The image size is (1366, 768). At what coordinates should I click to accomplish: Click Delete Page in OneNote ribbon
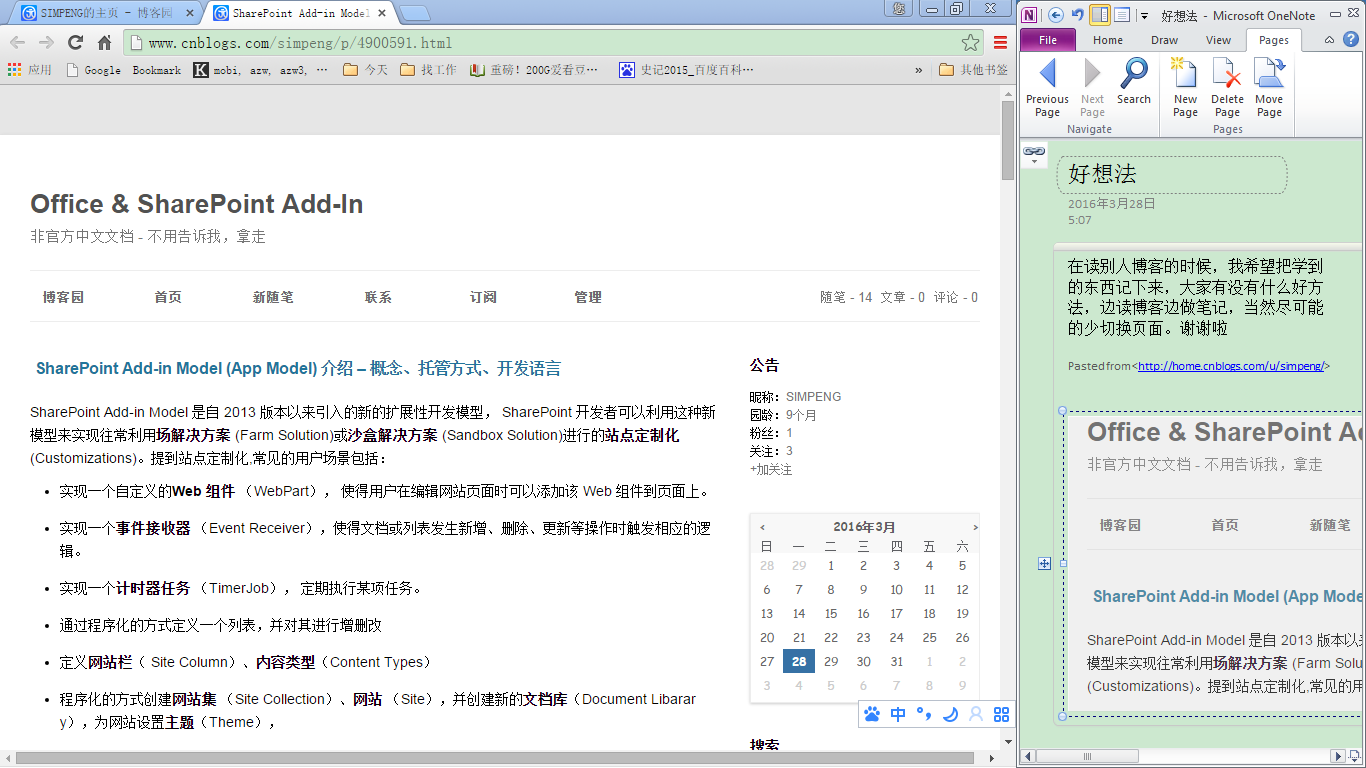[x=1227, y=88]
